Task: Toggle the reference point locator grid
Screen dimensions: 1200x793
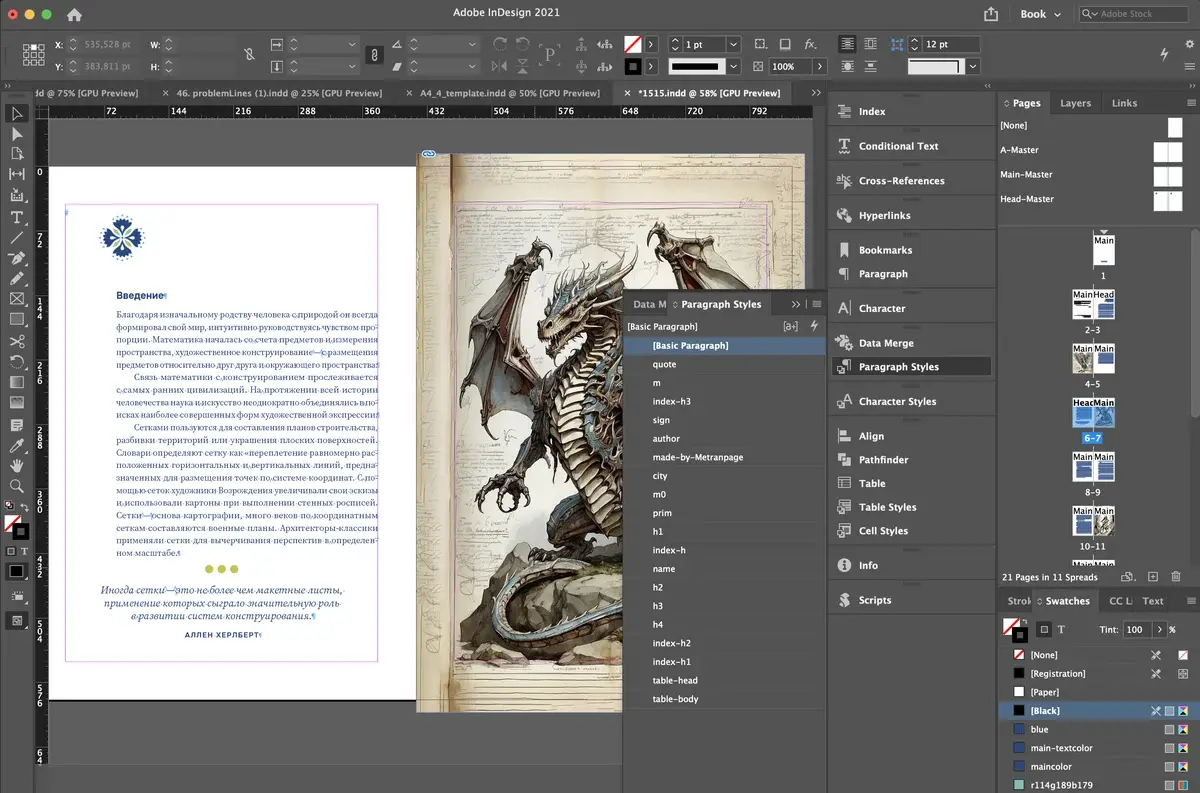Action: coord(33,55)
